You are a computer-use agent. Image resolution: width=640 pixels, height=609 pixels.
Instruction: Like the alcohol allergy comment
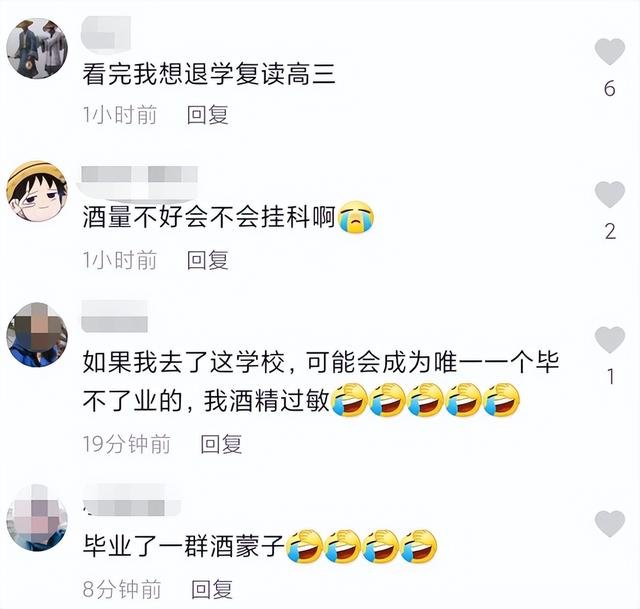click(x=610, y=340)
